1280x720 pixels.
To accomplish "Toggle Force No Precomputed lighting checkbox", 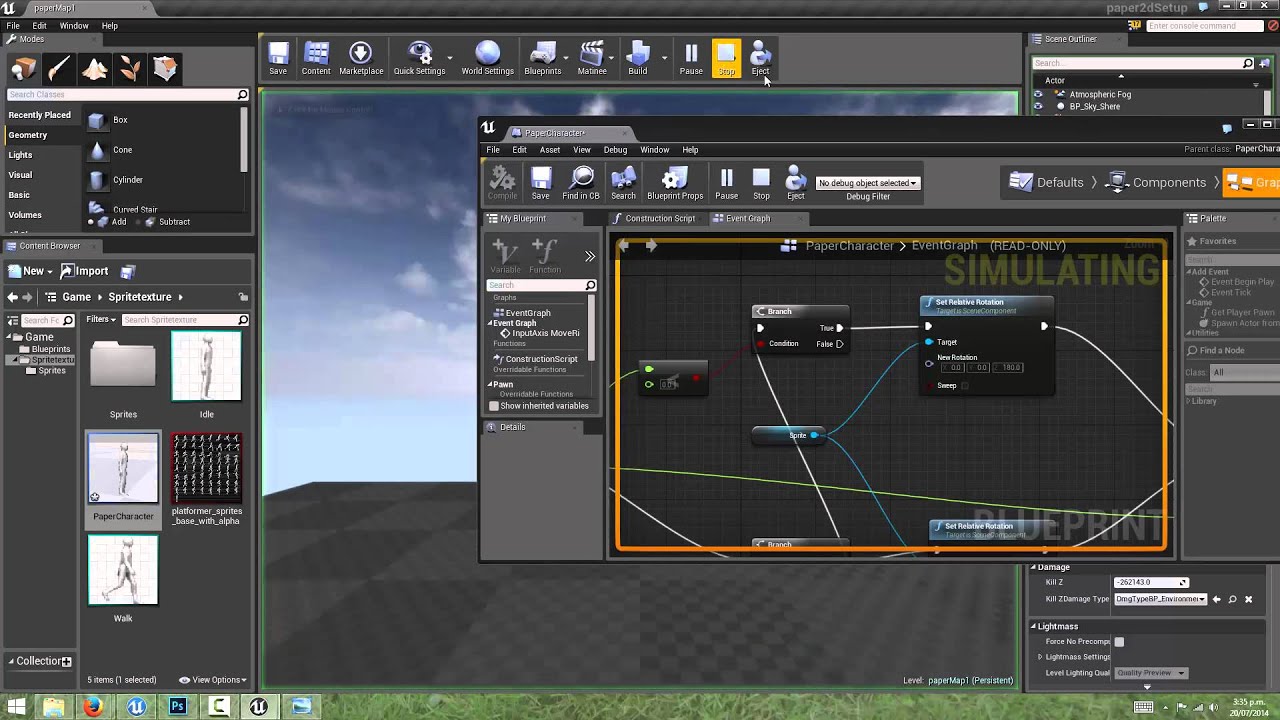I will [x=1119, y=642].
